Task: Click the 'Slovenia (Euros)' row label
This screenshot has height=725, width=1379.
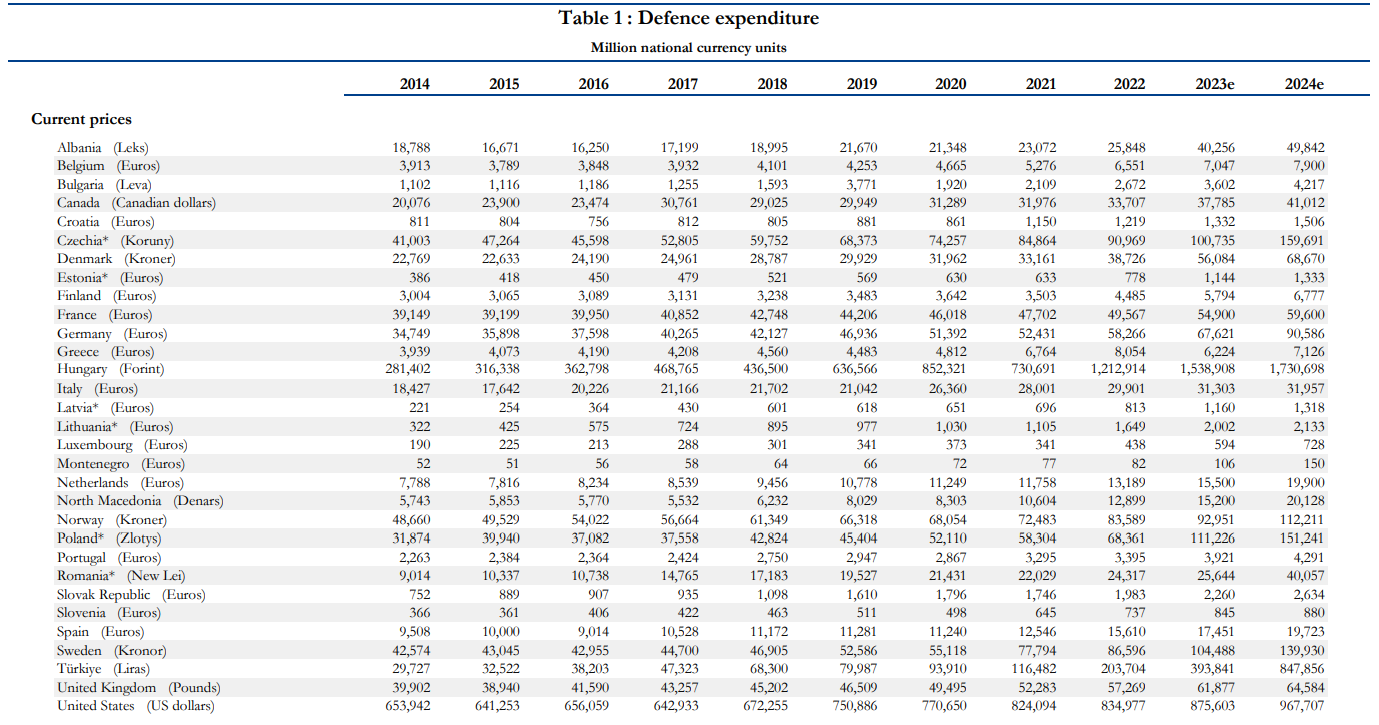Action: pos(109,613)
